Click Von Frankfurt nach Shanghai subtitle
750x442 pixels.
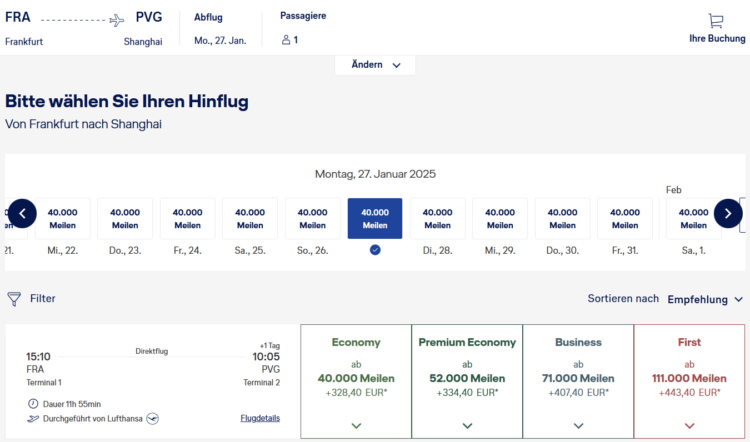pos(83,124)
